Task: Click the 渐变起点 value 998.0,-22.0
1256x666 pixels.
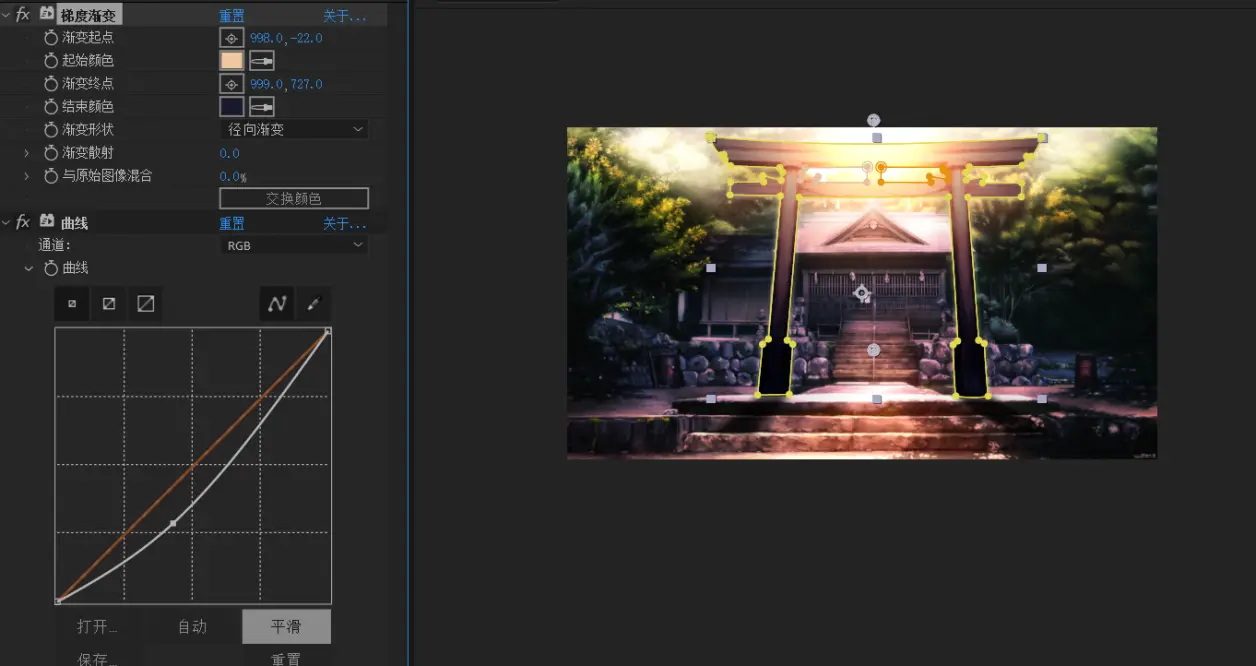Action: click(x=286, y=38)
